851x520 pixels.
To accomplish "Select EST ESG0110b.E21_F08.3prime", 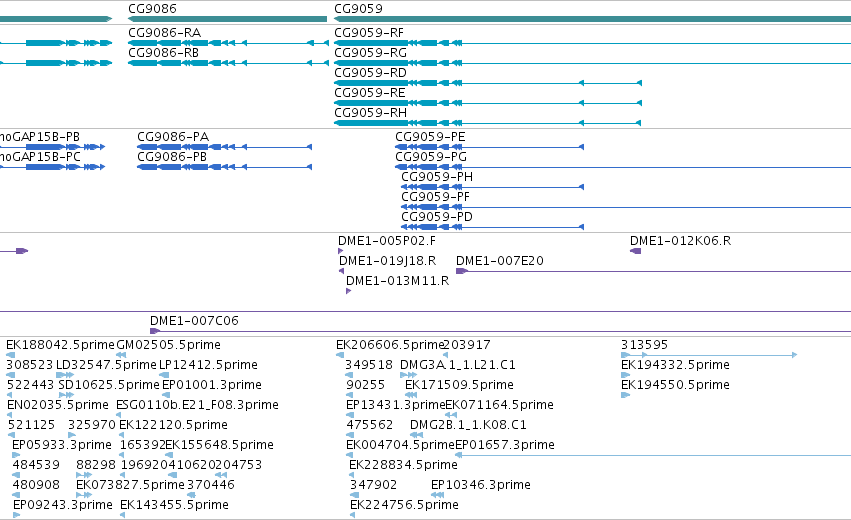I will [x=198, y=405].
